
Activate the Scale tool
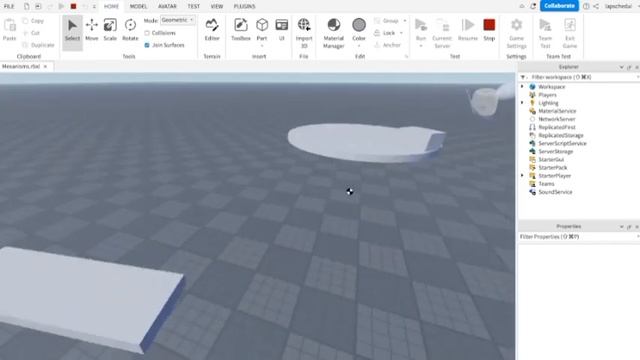110,29
